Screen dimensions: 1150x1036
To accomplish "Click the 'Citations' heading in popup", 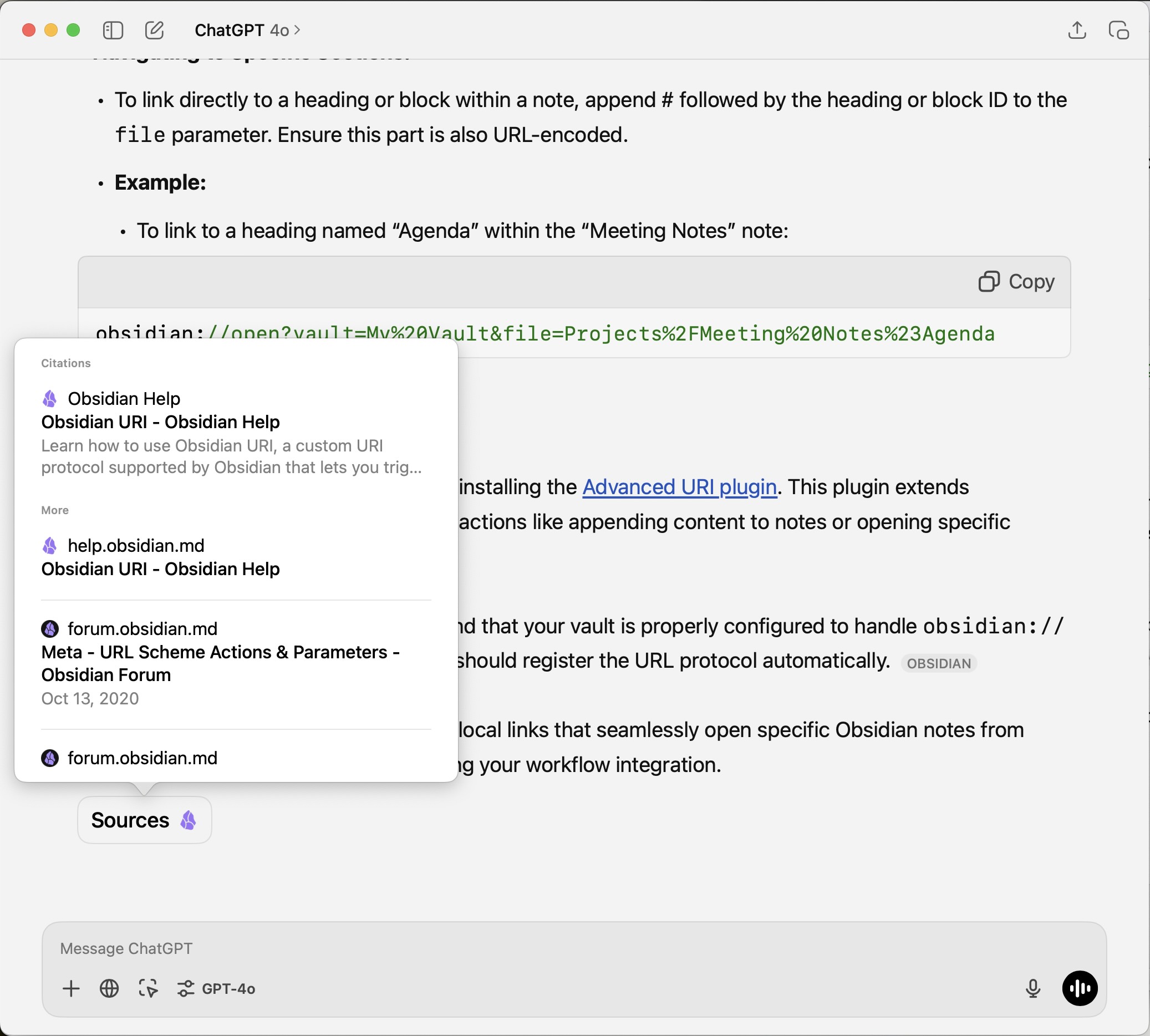I will (66, 363).
